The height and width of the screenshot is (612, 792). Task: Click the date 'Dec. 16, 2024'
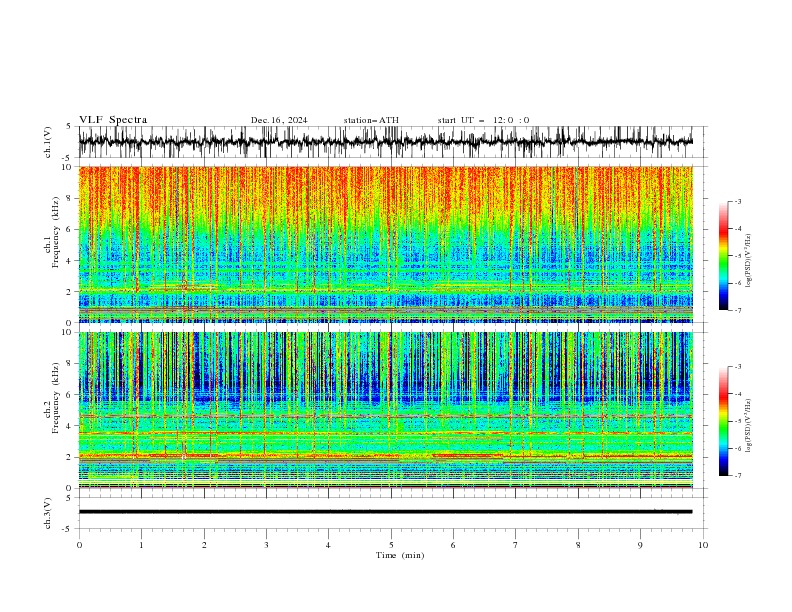tap(279, 120)
